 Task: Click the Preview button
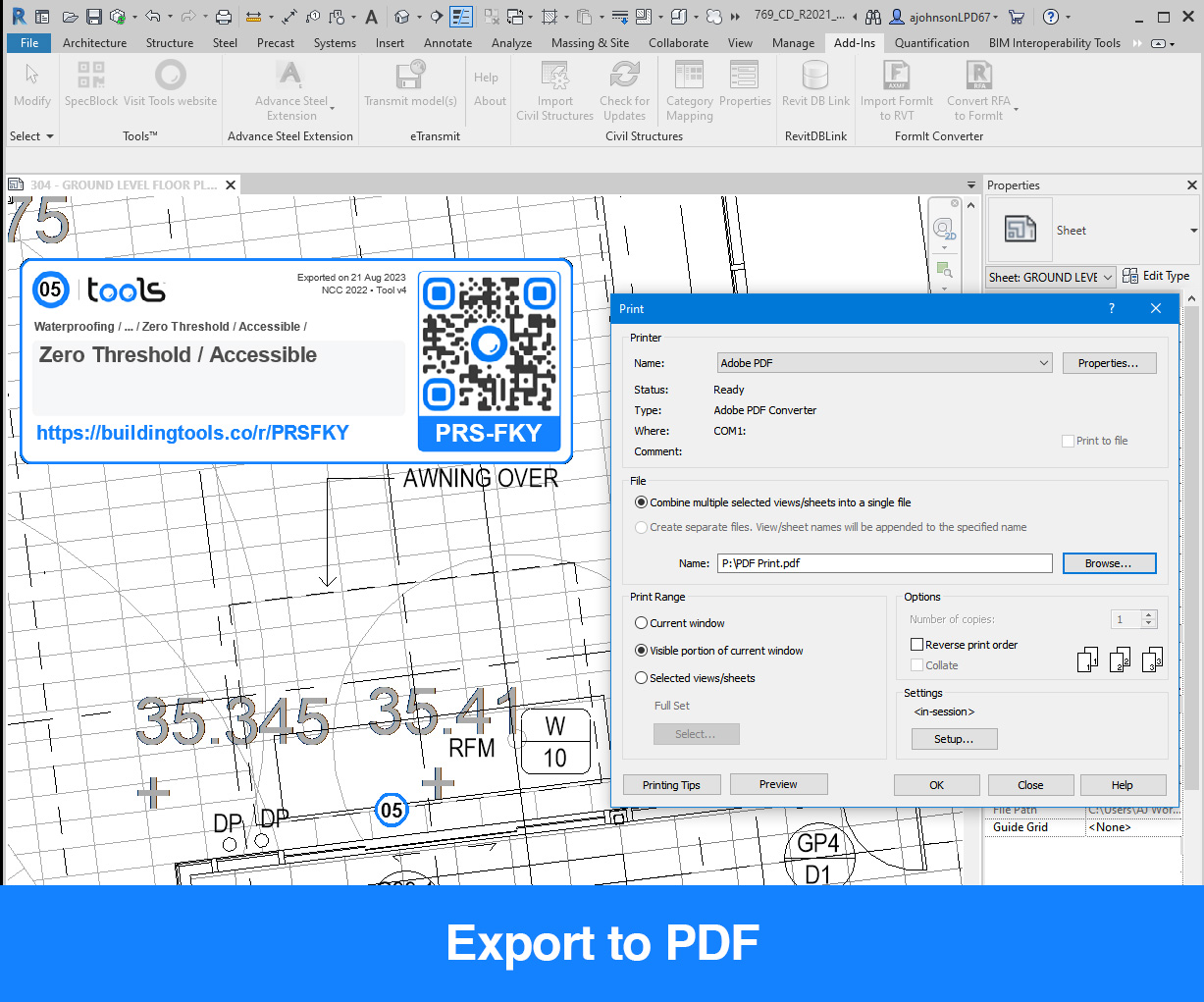[x=778, y=784]
